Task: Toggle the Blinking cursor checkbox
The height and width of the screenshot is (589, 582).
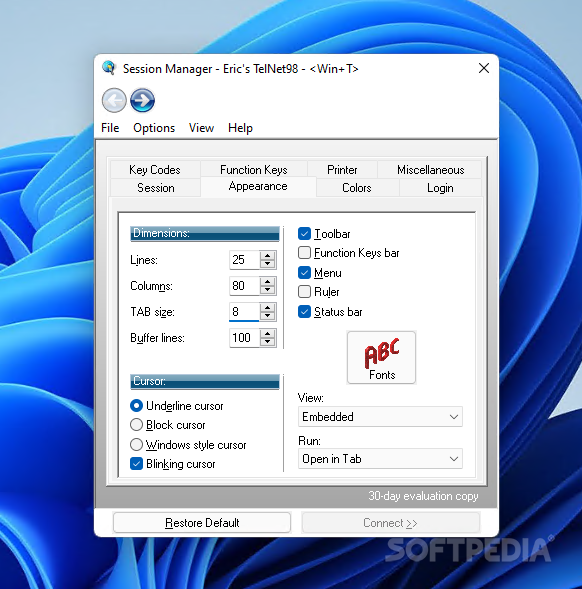Action: tap(136, 464)
